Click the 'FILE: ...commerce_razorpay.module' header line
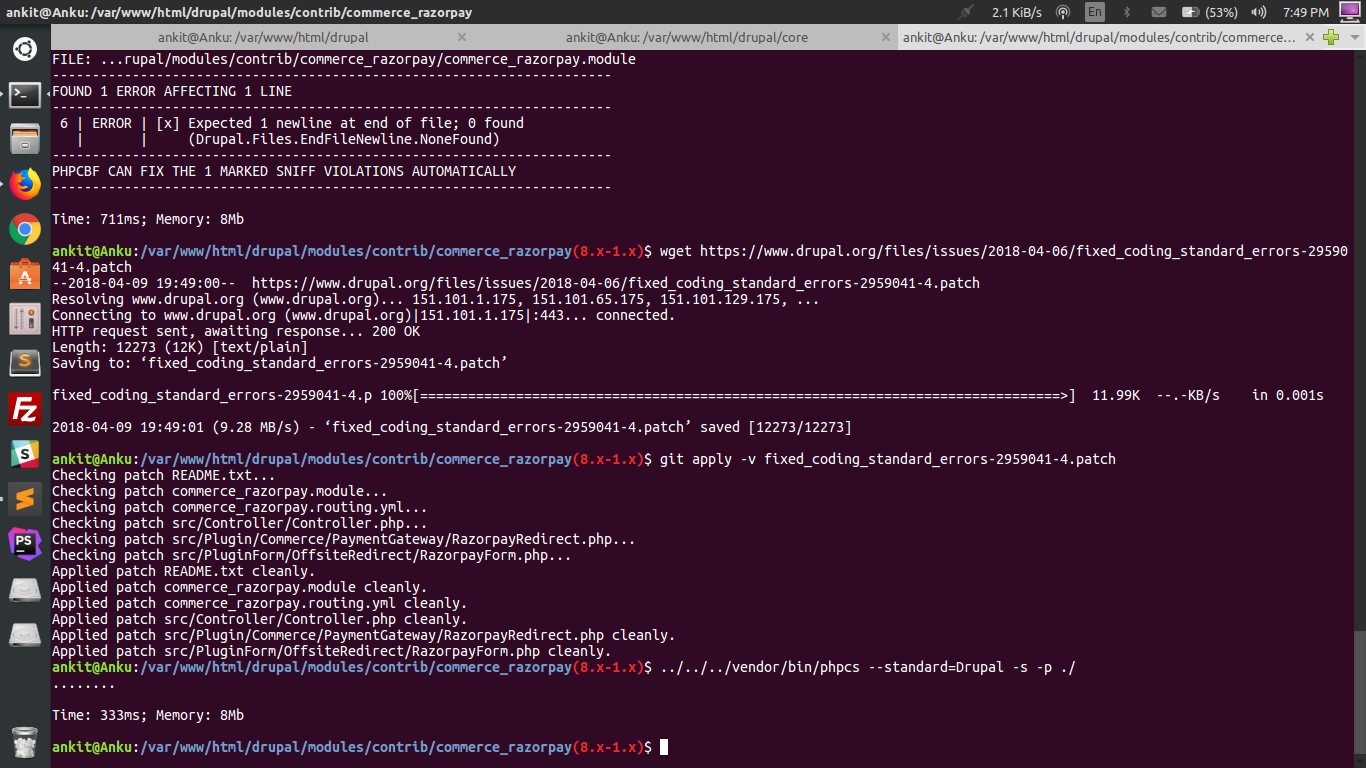Viewport: 1366px width, 768px height. (344, 59)
